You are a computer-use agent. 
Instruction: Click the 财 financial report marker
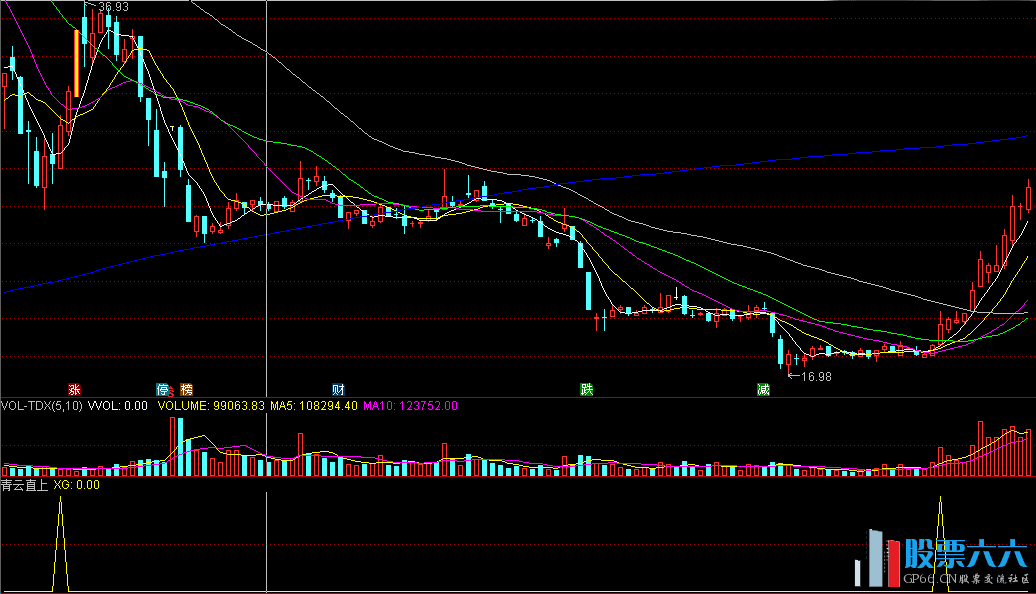(338, 389)
